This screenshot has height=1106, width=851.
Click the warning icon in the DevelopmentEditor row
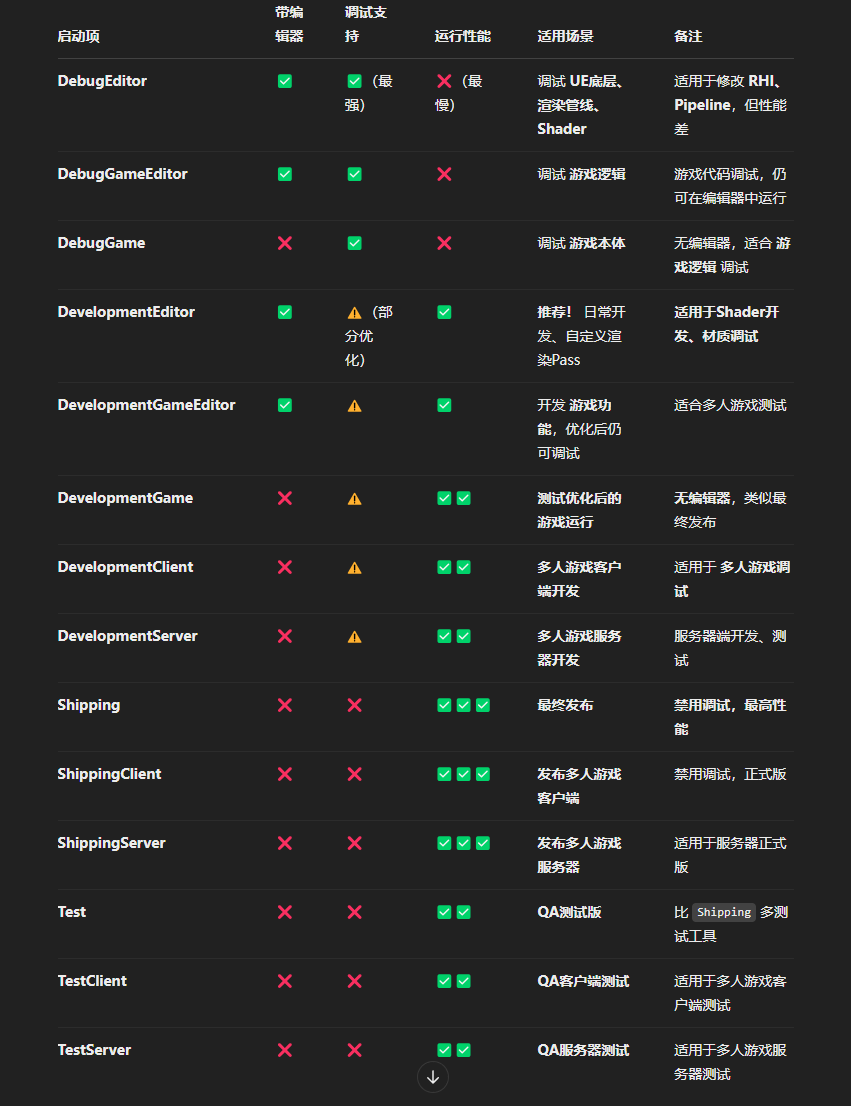[354, 312]
